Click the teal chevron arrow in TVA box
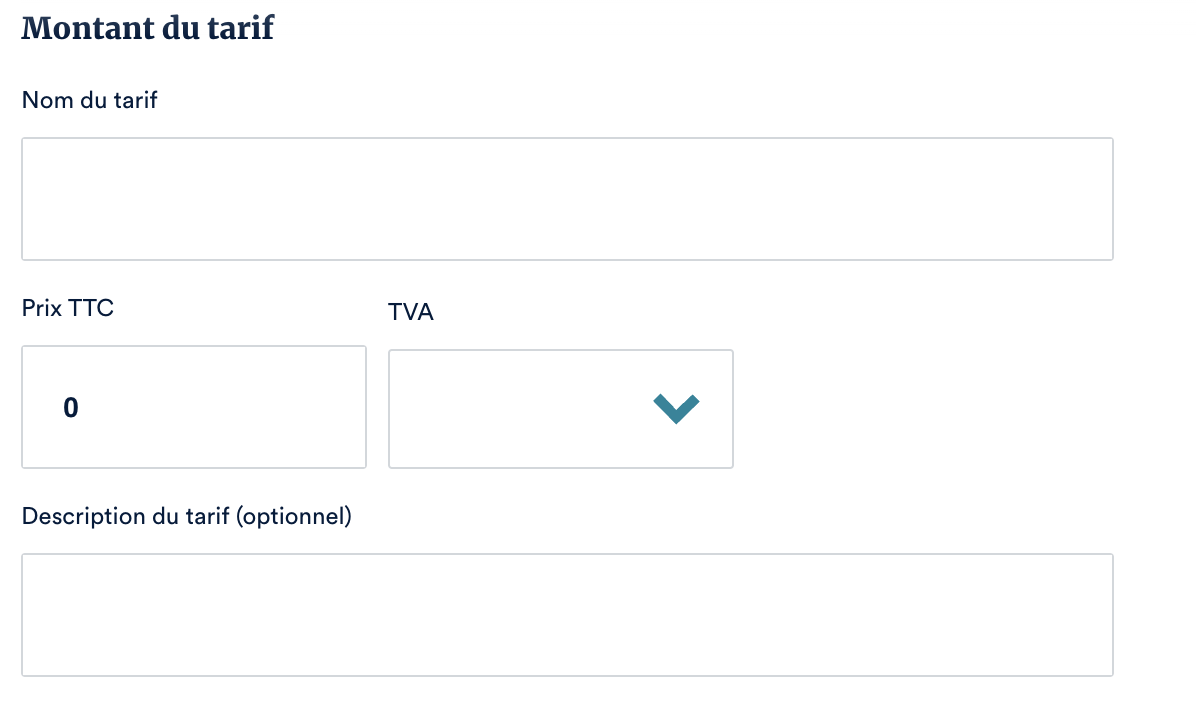 coord(675,408)
